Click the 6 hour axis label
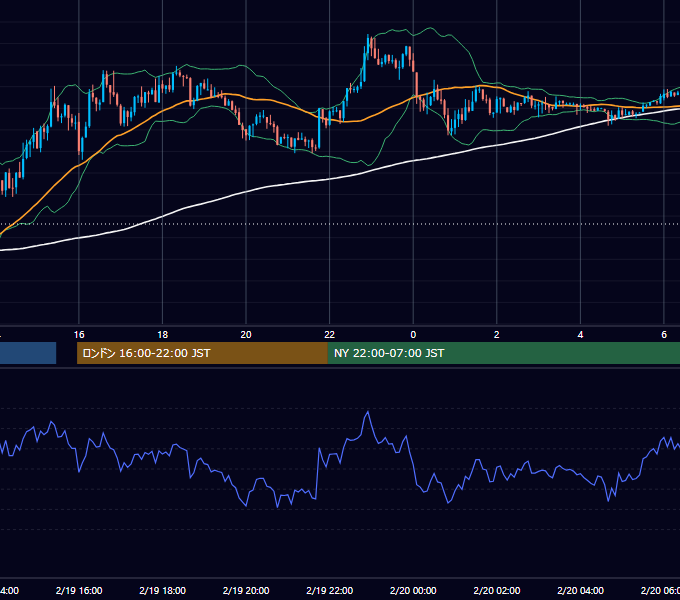The image size is (680, 600). point(664,335)
